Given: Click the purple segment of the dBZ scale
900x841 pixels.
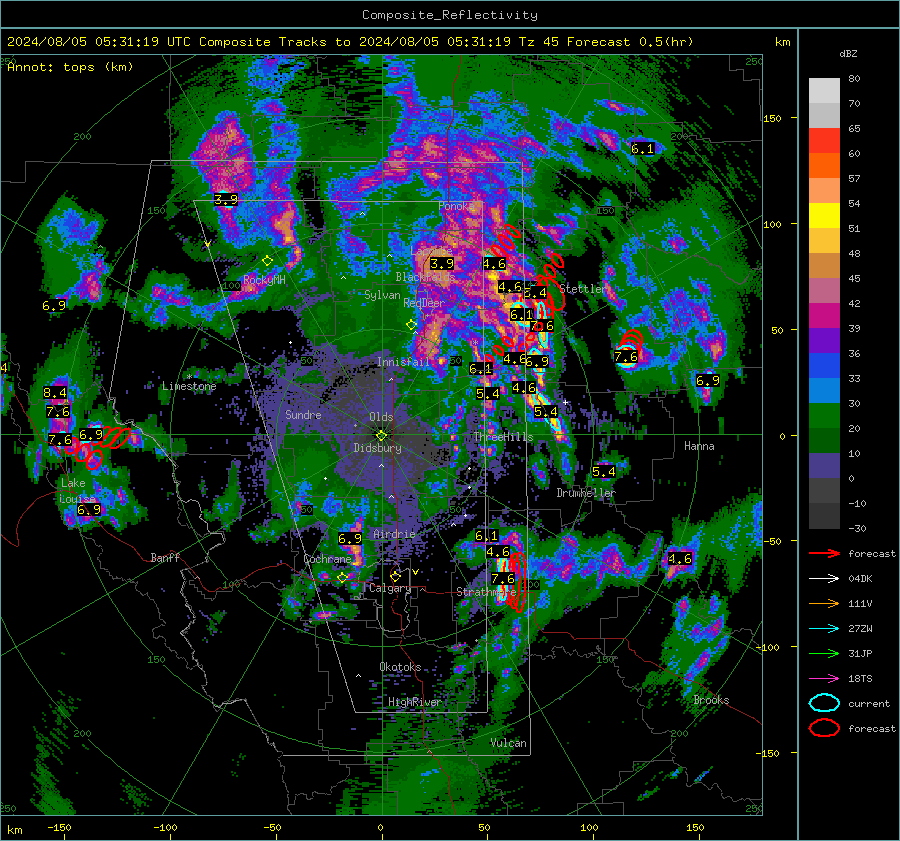Looking at the screenshot, I should pyautogui.click(x=824, y=341).
